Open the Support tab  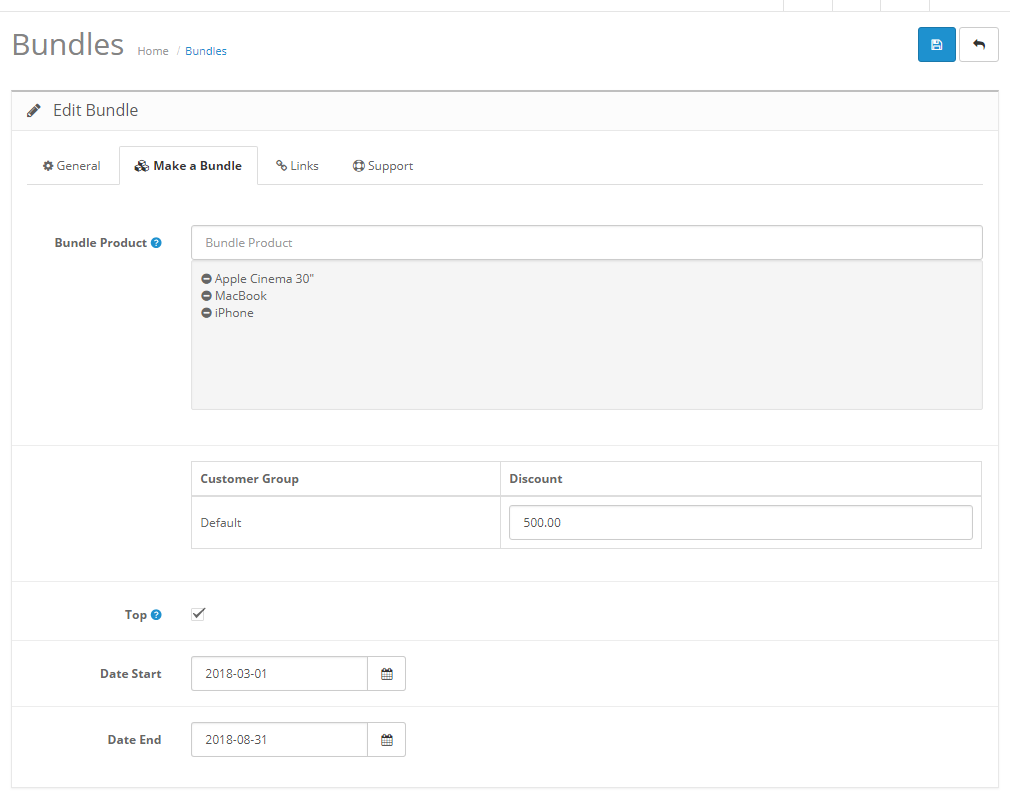pyautogui.click(x=383, y=166)
